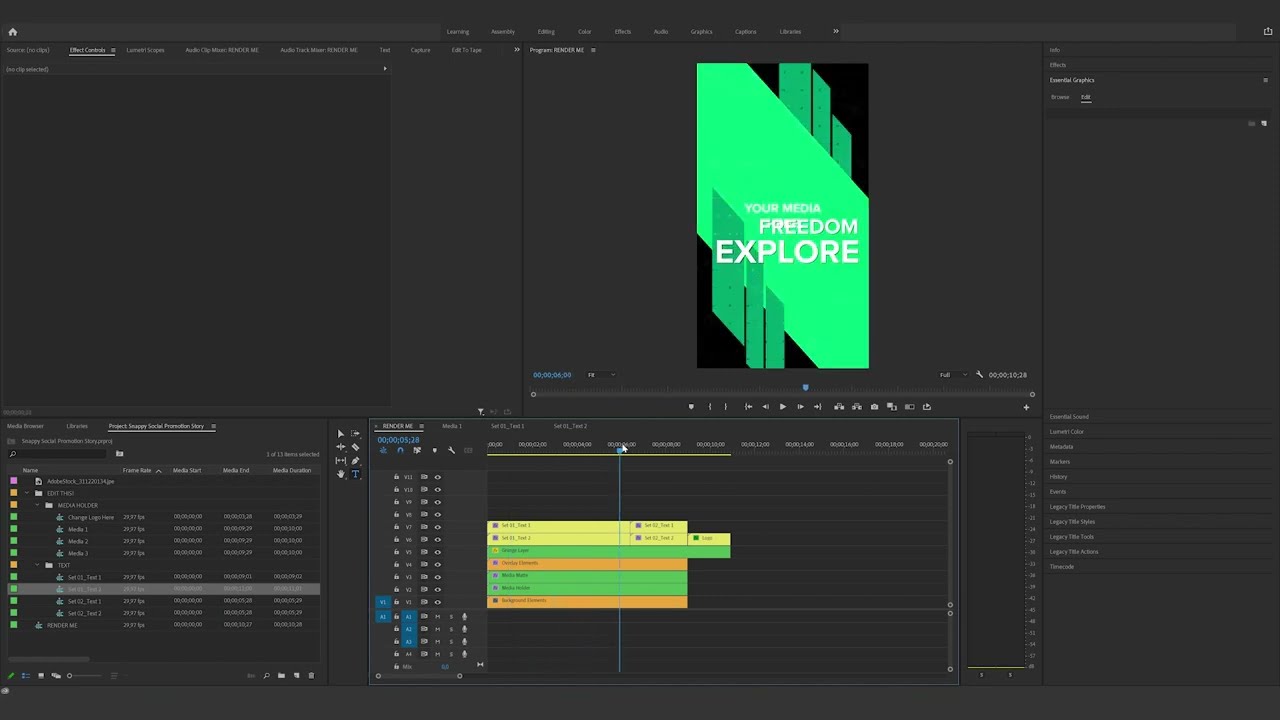The width and height of the screenshot is (1280, 720).
Task: Select the Razor tool
Action: (x=355, y=448)
